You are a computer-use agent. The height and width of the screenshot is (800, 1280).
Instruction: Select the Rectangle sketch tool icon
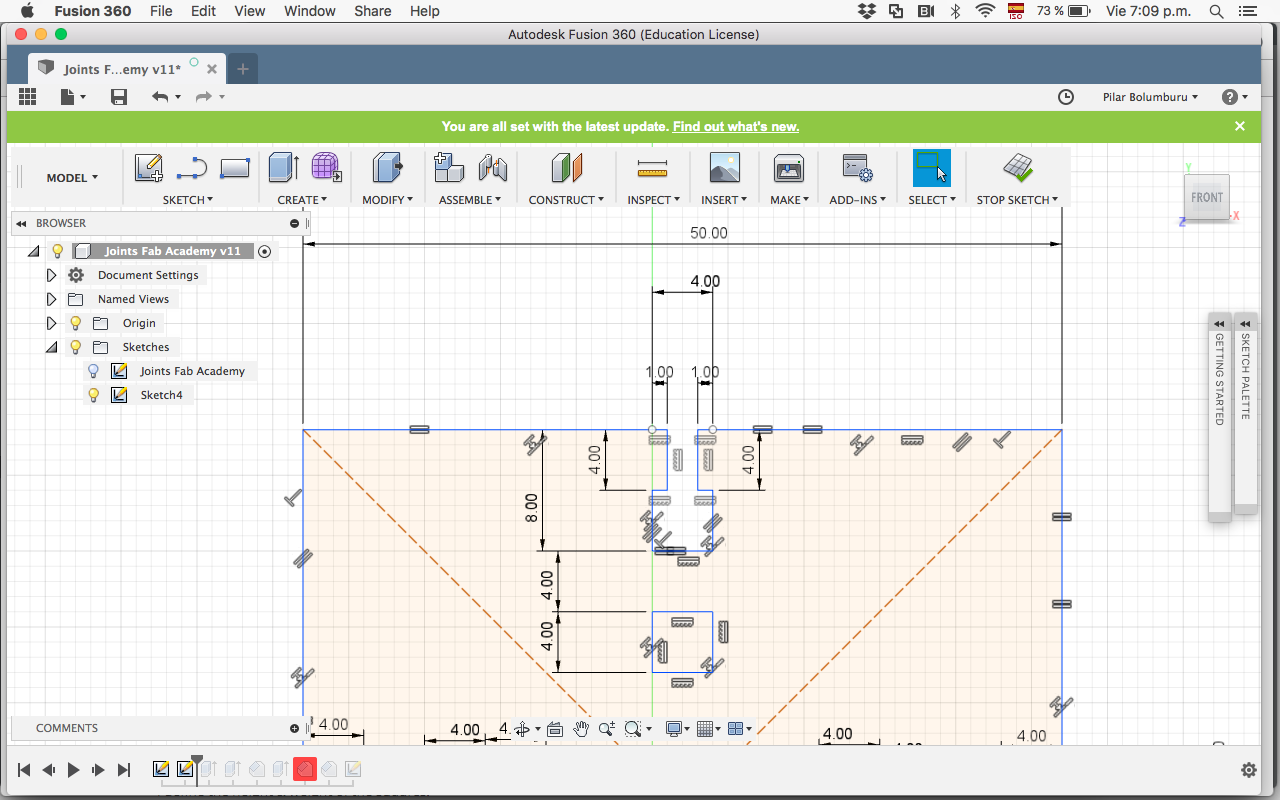point(234,168)
